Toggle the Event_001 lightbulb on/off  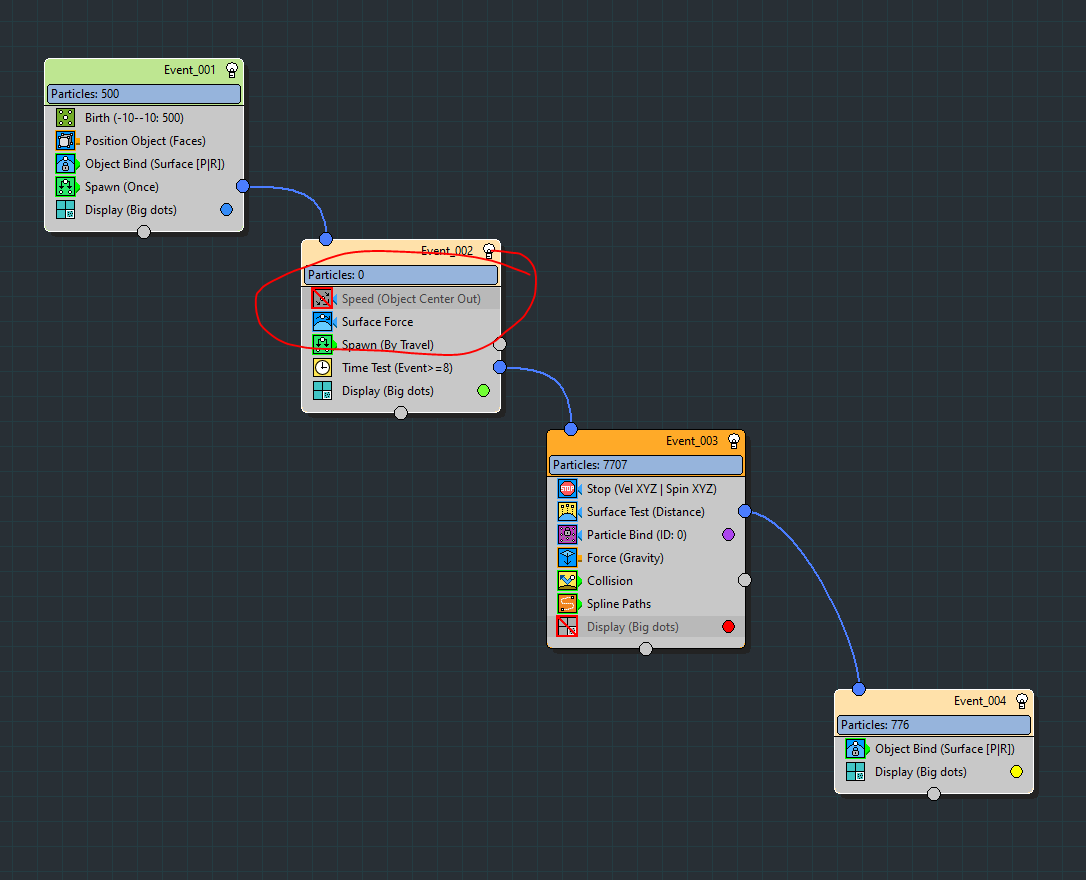click(x=232, y=70)
